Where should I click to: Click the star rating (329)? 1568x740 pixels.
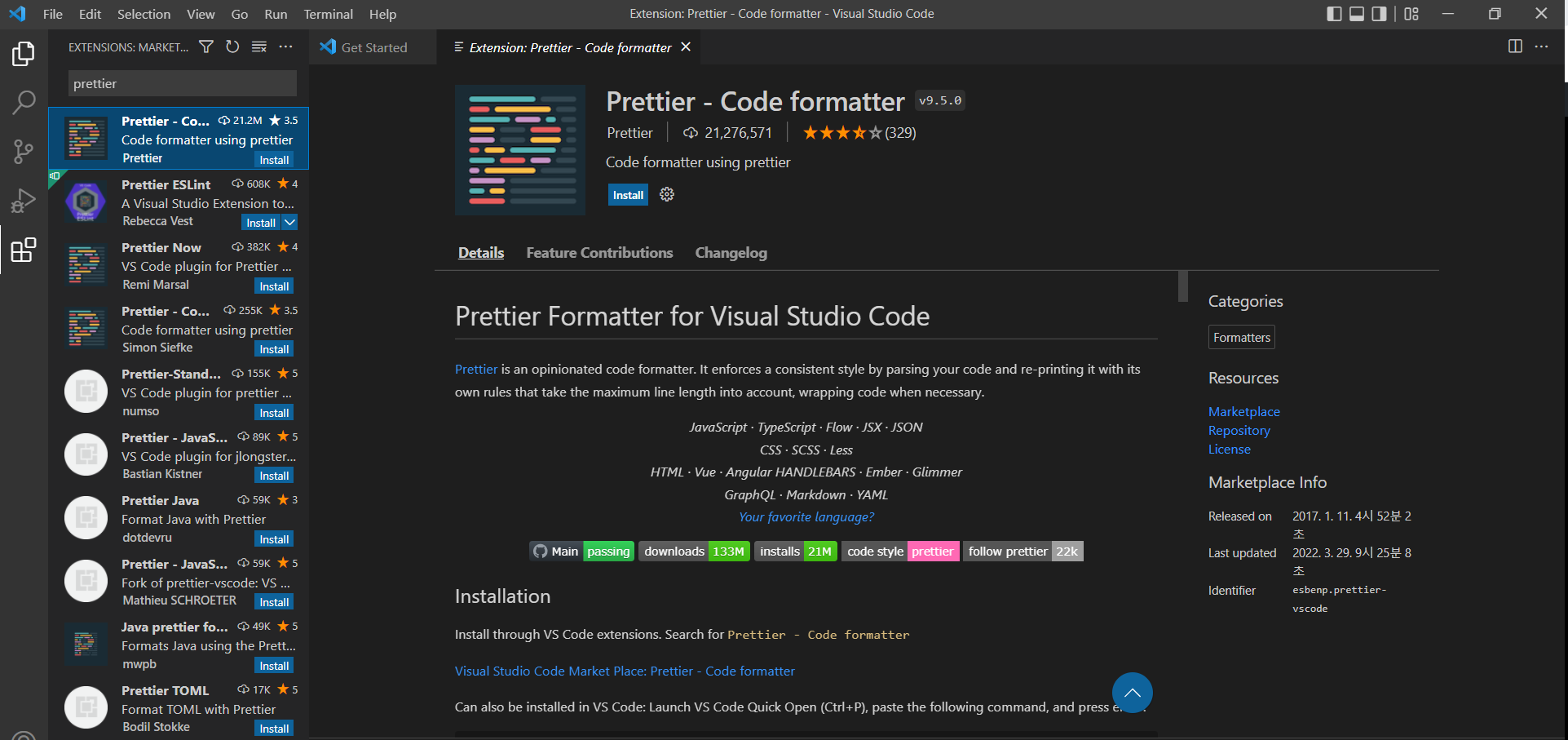point(859,133)
